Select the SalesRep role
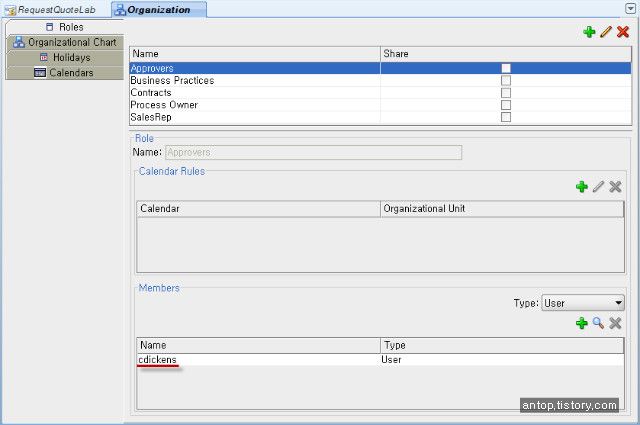This screenshot has width=640, height=425. 380,117
